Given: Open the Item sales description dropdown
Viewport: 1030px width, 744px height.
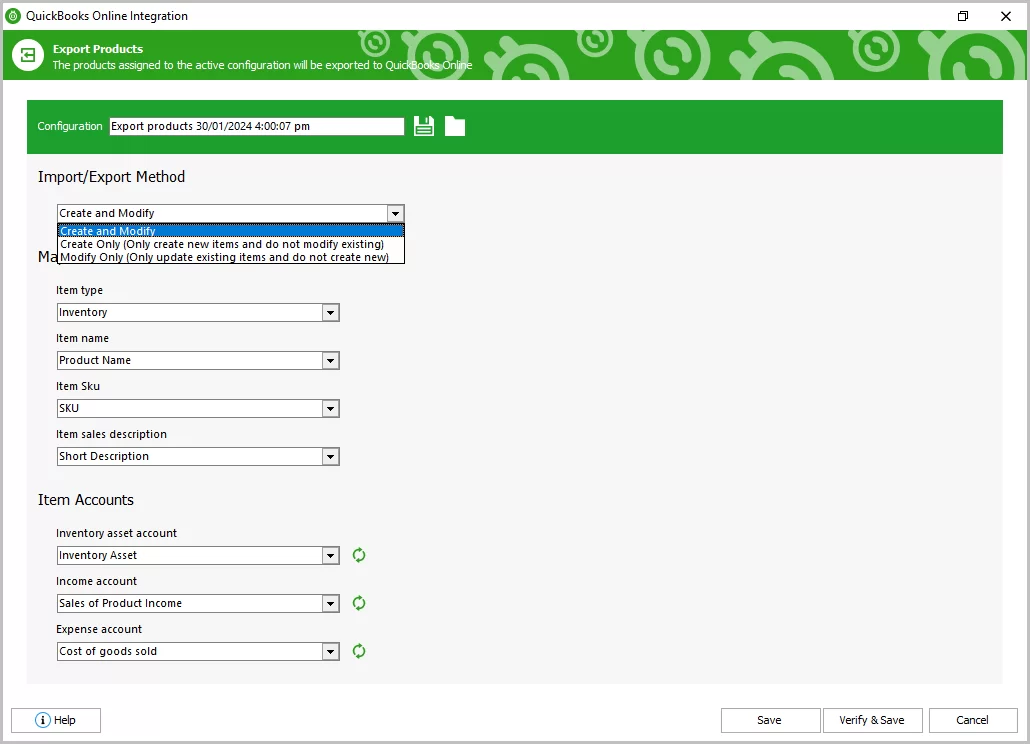Looking at the screenshot, I should 330,456.
